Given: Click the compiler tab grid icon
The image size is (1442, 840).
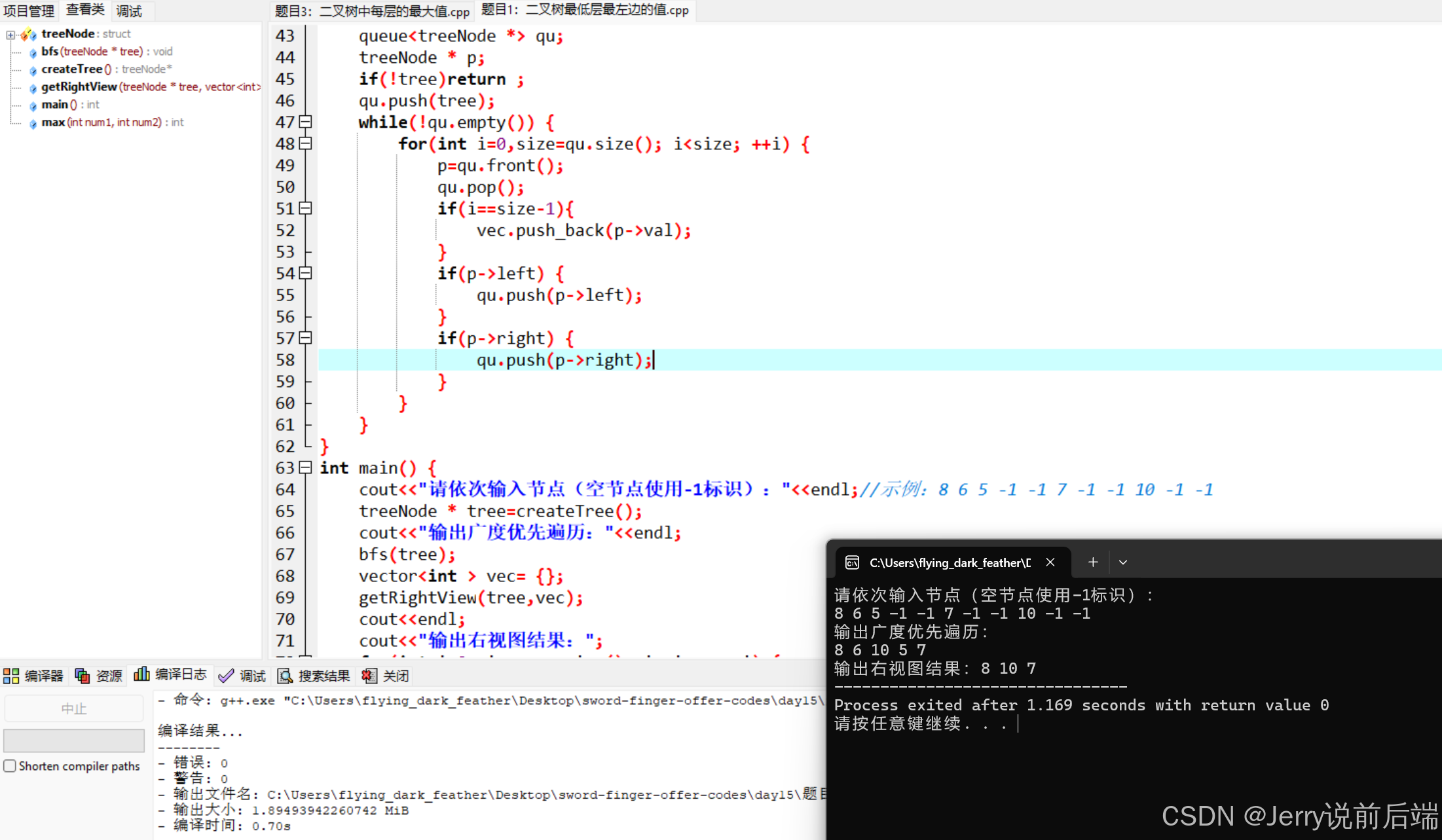Looking at the screenshot, I should point(11,676).
